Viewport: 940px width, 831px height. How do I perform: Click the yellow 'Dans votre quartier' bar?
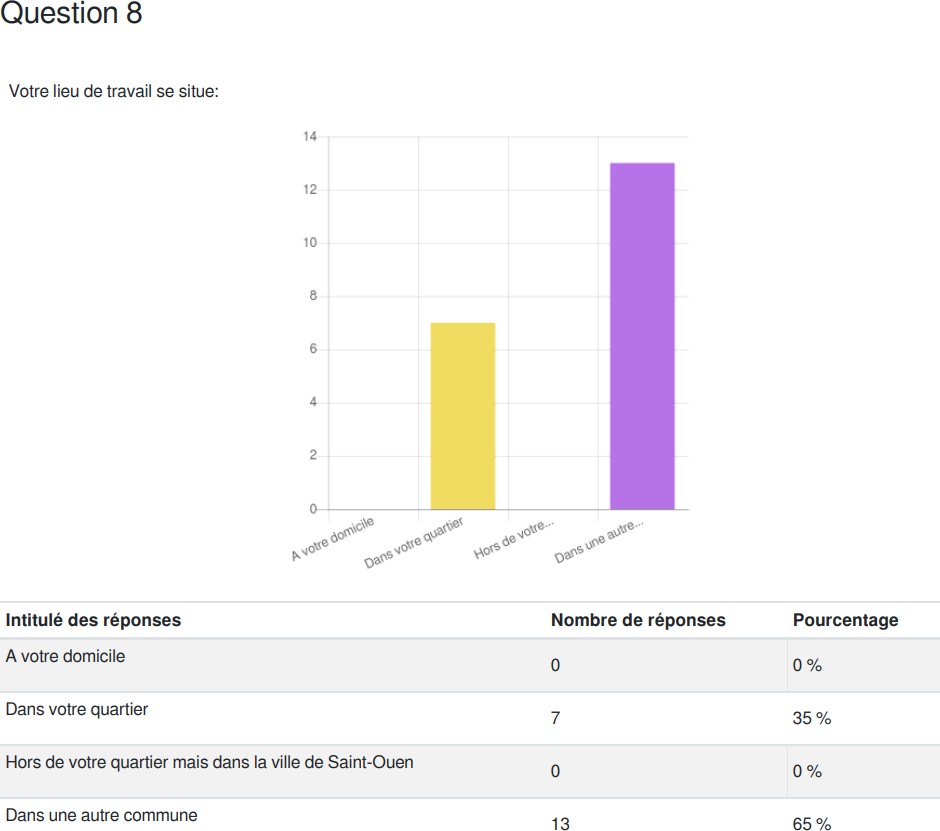[x=463, y=416]
